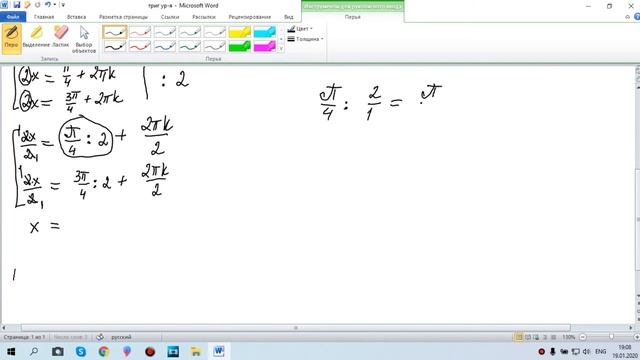Click the word count status bar entry
Viewport: 640px width, 360px height.
click(x=71, y=337)
